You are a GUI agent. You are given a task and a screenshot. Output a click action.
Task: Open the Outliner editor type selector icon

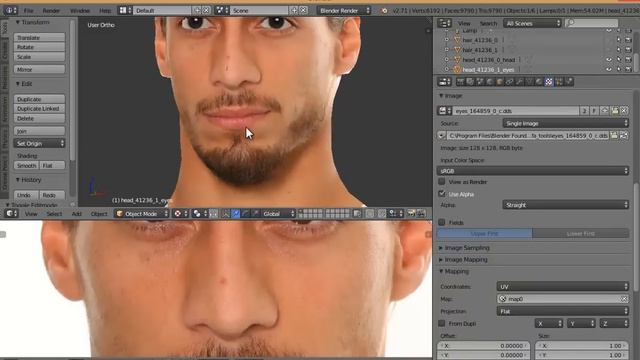tap(444, 23)
